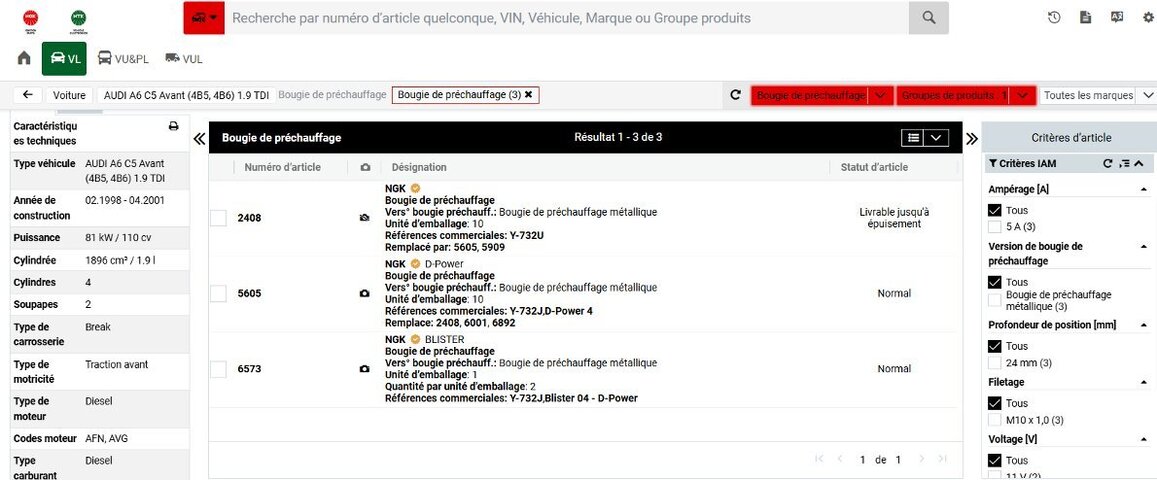Collapse the Critères IAM section

tap(1139, 163)
